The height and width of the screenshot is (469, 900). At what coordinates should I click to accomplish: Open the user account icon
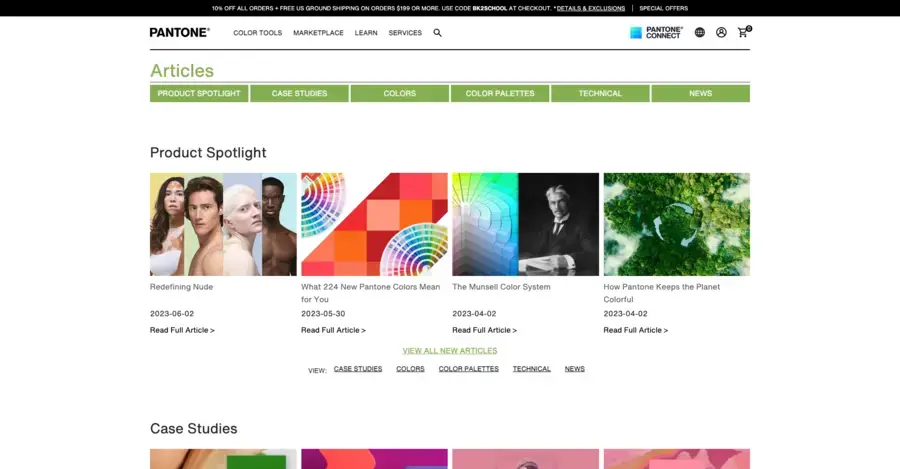[721, 32]
